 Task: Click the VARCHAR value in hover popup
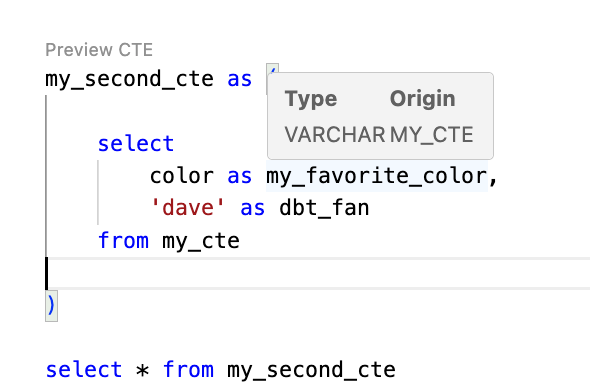pyautogui.click(x=335, y=134)
